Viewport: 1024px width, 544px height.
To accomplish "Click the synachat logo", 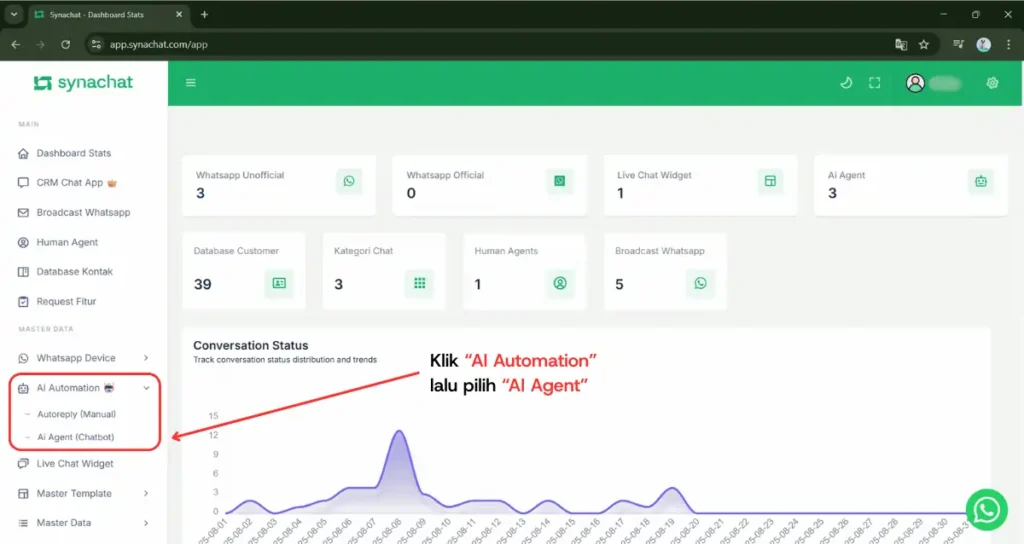I will tap(83, 83).
